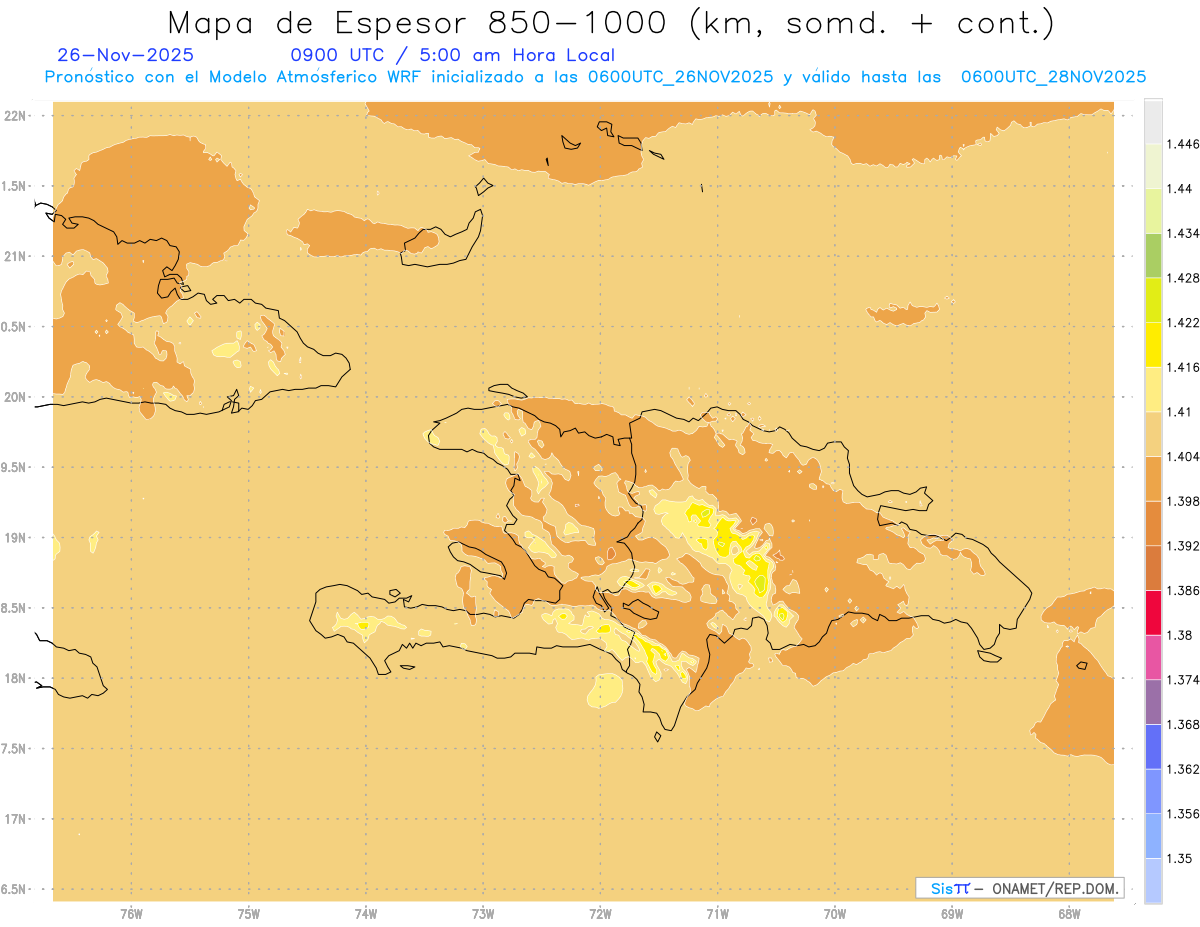Click the date label '26-Nov-2025'
Viewport: 1200px width, 927px height.
126,55
